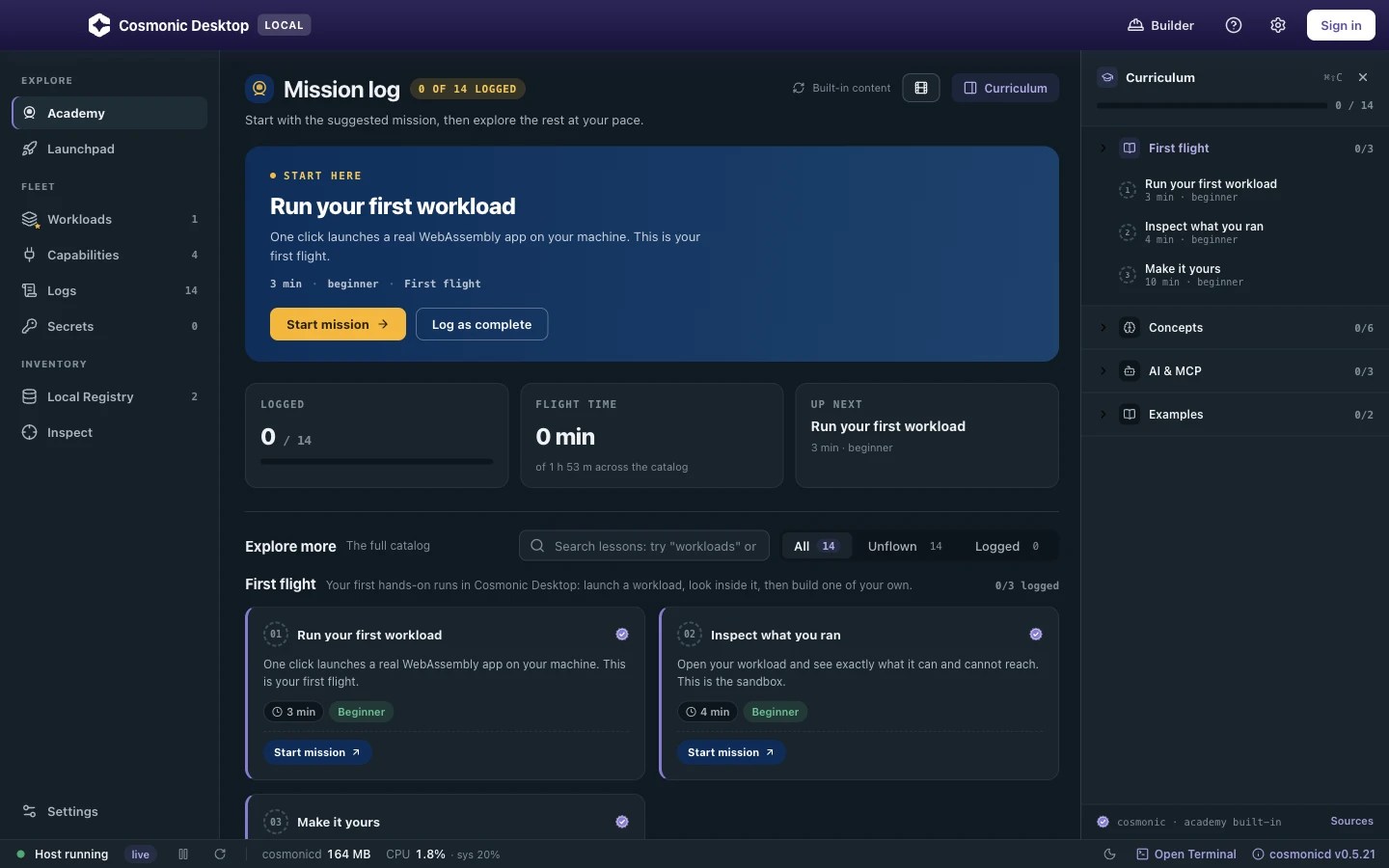Click the 02 number badge on Inspect card
1389x868 pixels.
(x=690, y=635)
